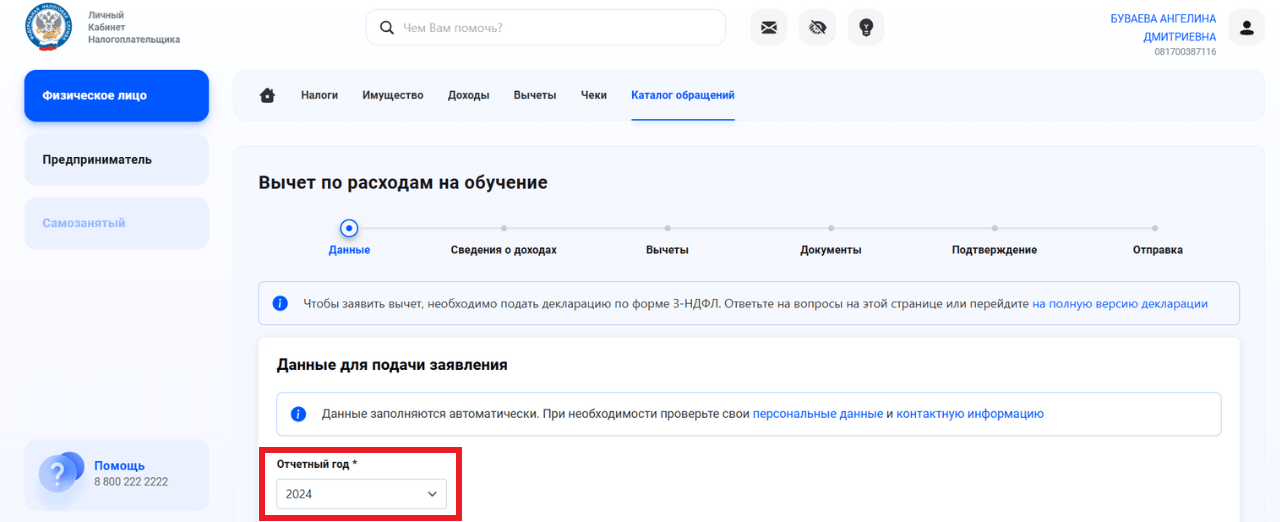
Task: Open the Чеки tab
Action: pyautogui.click(x=594, y=95)
